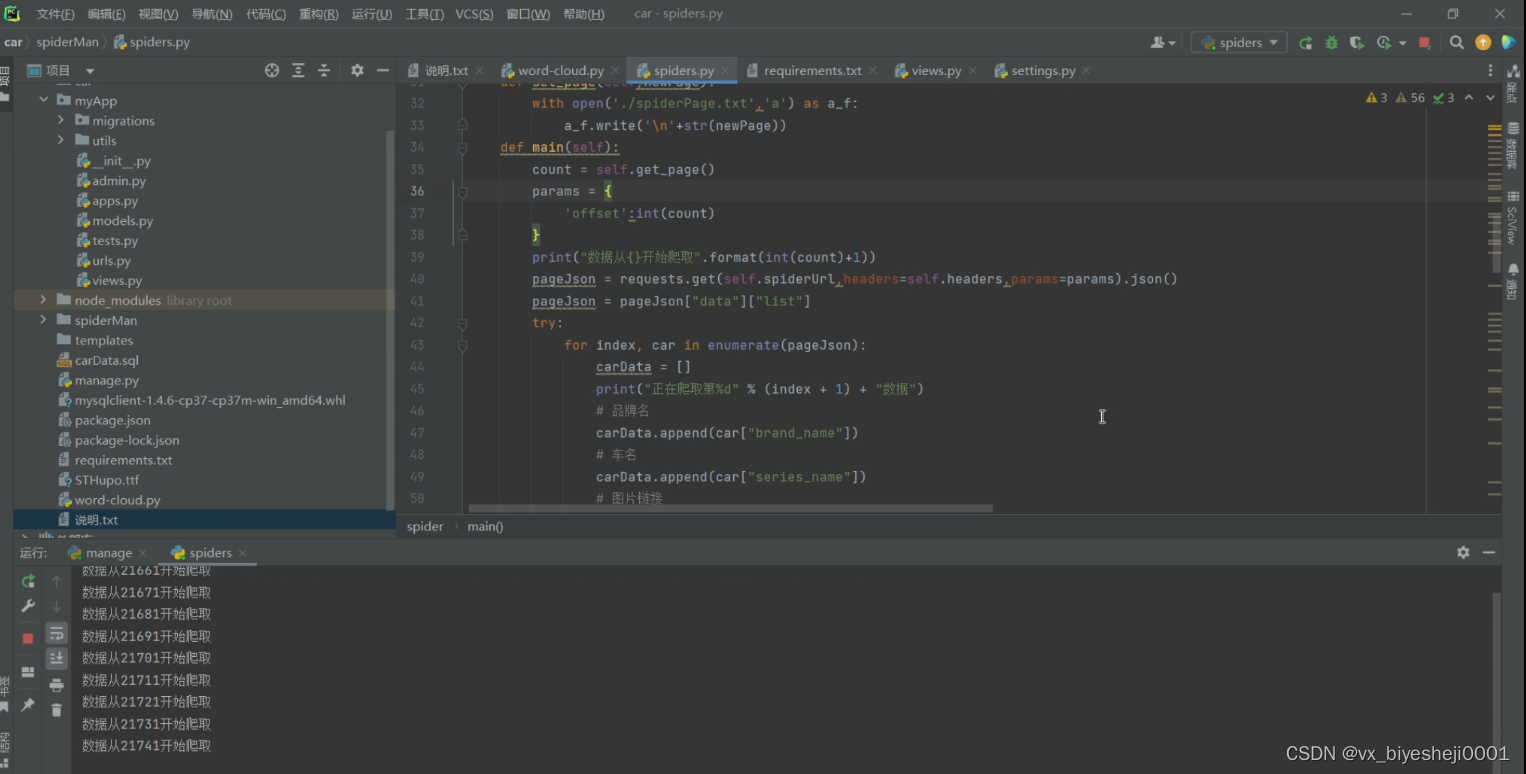The height and width of the screenshot is (774, 1526).
Task: Expand the node_modules folder
Action: pos(43,300)
